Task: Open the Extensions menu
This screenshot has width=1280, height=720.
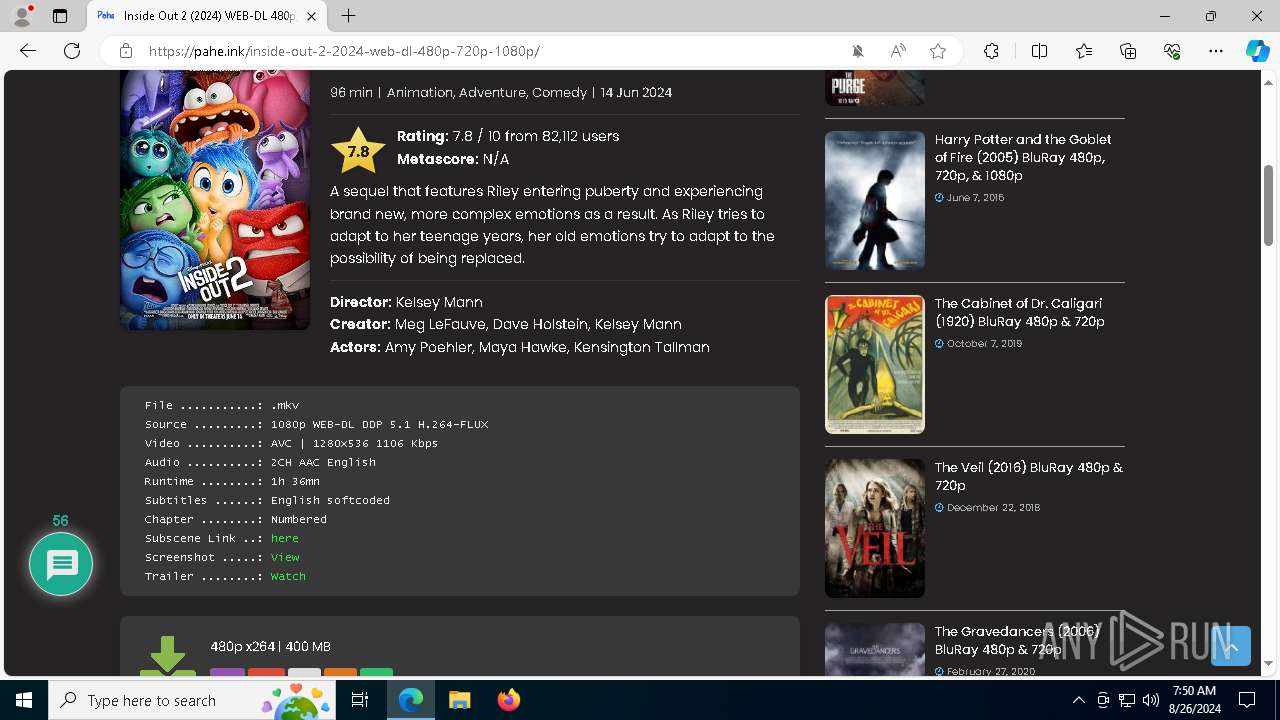Action: (991, 51)
